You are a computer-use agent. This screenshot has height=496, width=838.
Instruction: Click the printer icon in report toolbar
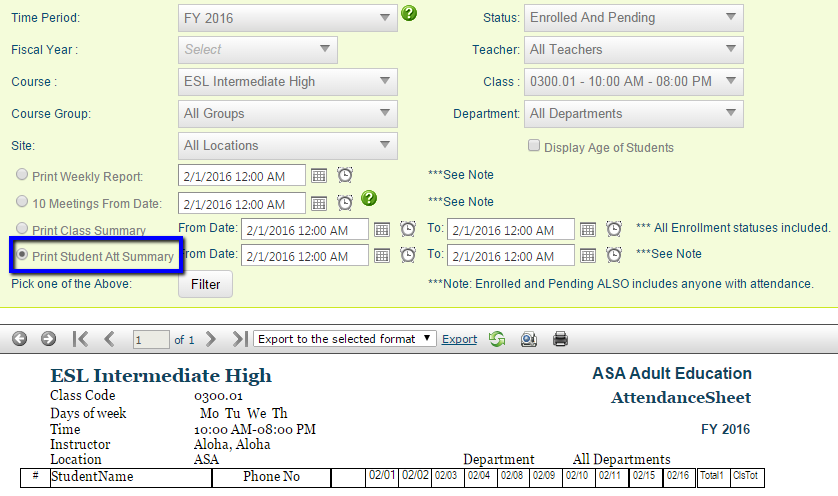point(560,339)
